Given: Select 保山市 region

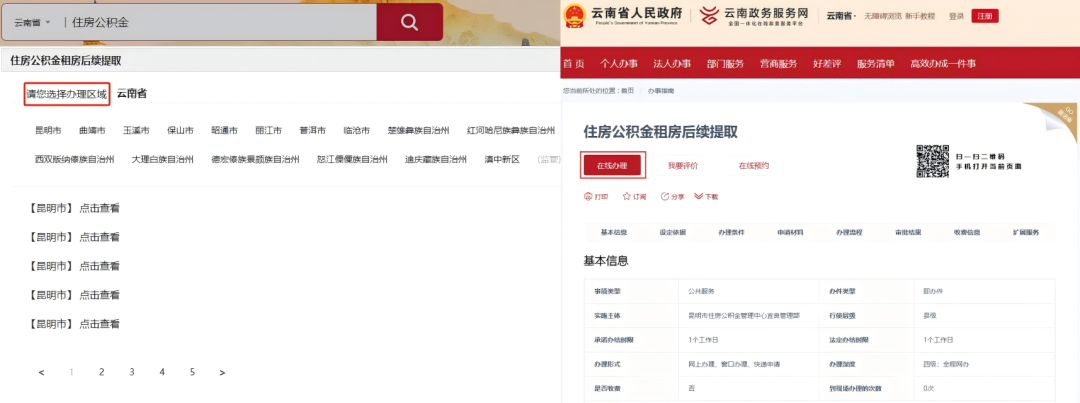Looking at the screenshot, I should [x=180, y=130].
